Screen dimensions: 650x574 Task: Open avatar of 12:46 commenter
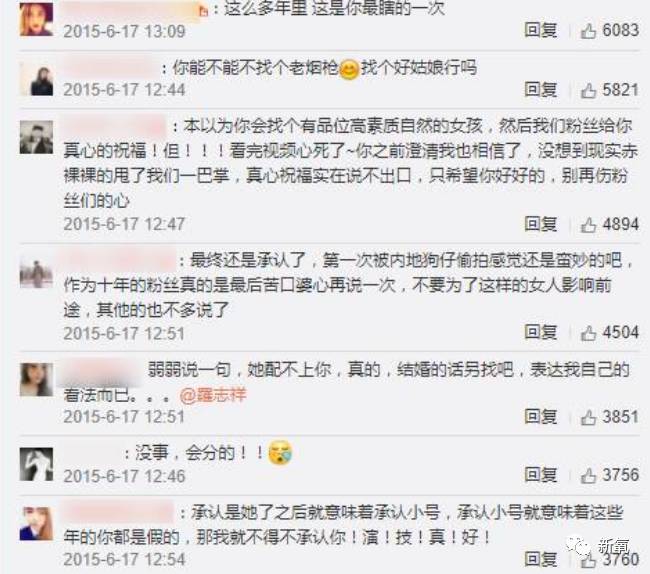click(x=36, y=464)
